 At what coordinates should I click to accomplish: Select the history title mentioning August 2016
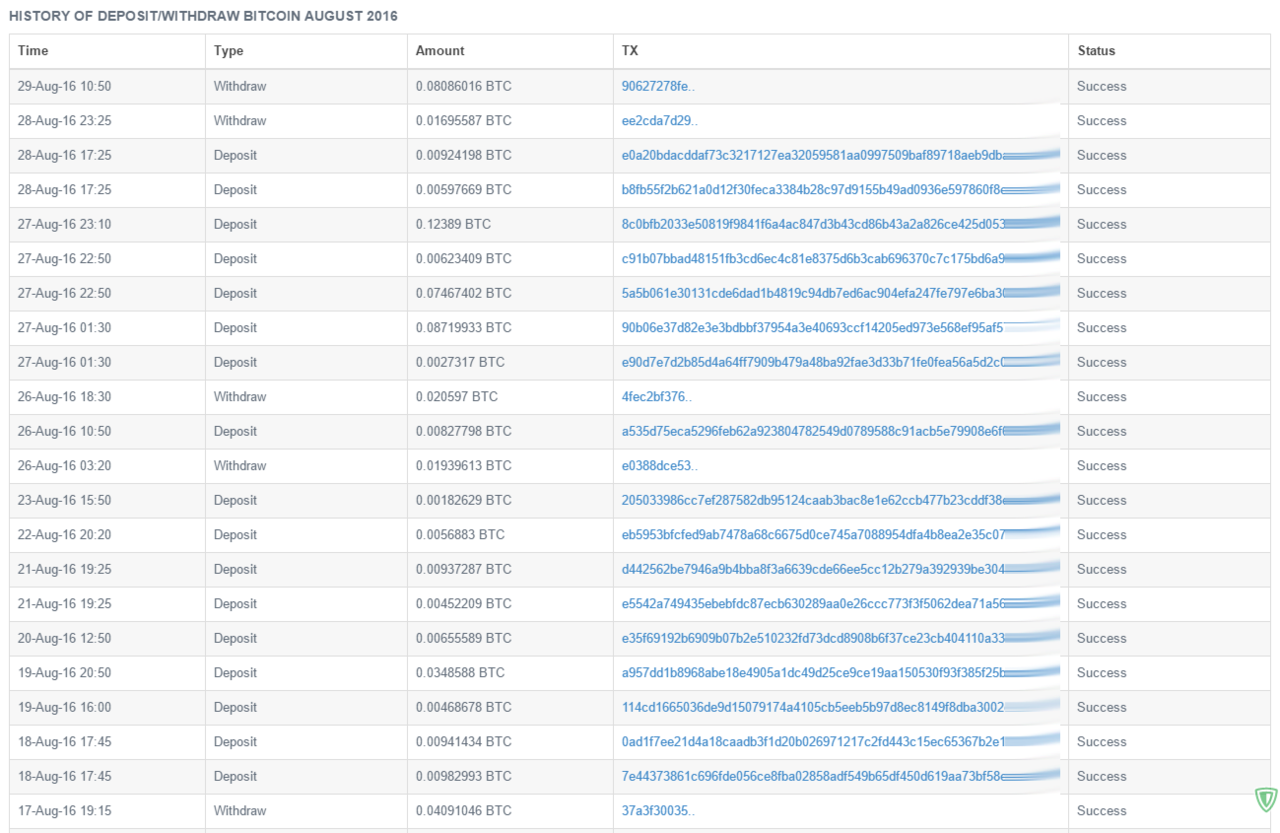click(x=203, y=17)
